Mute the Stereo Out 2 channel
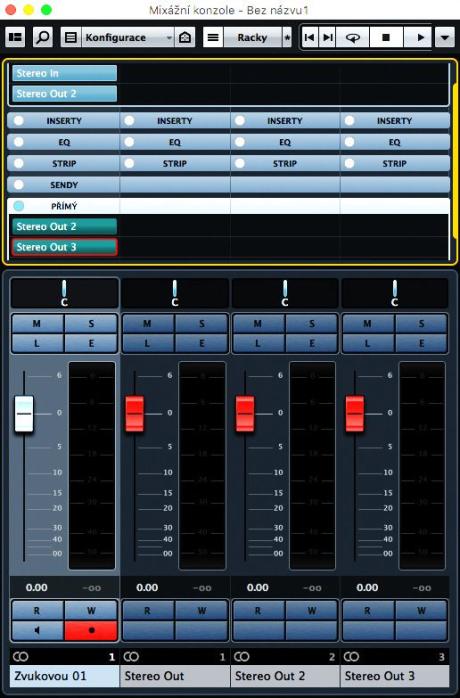This screenshot has height=698, width=460. [x=257, y=324]
